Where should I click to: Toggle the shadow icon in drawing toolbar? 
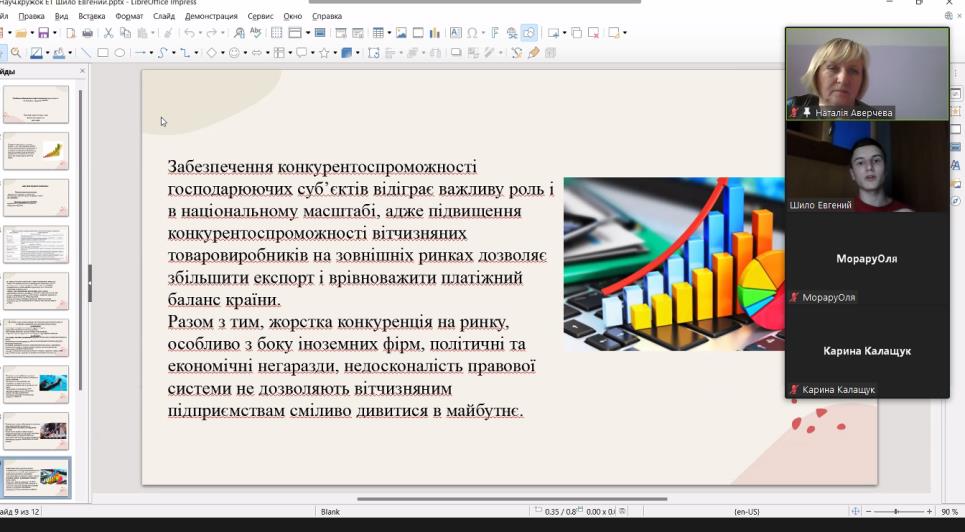(x=456, y=53)
